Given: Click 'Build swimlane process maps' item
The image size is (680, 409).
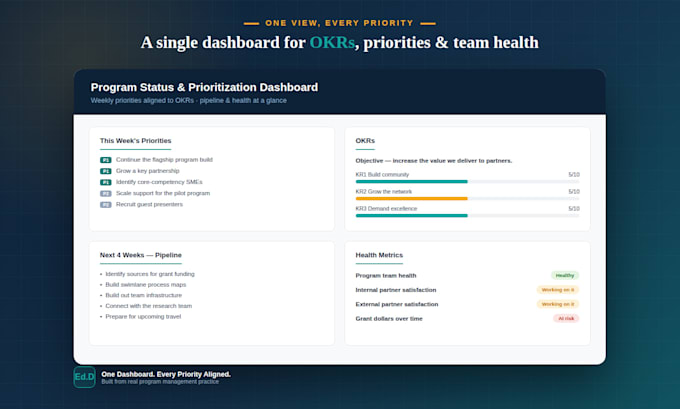Looking at the screenshot, I should (x=146, y=285).
